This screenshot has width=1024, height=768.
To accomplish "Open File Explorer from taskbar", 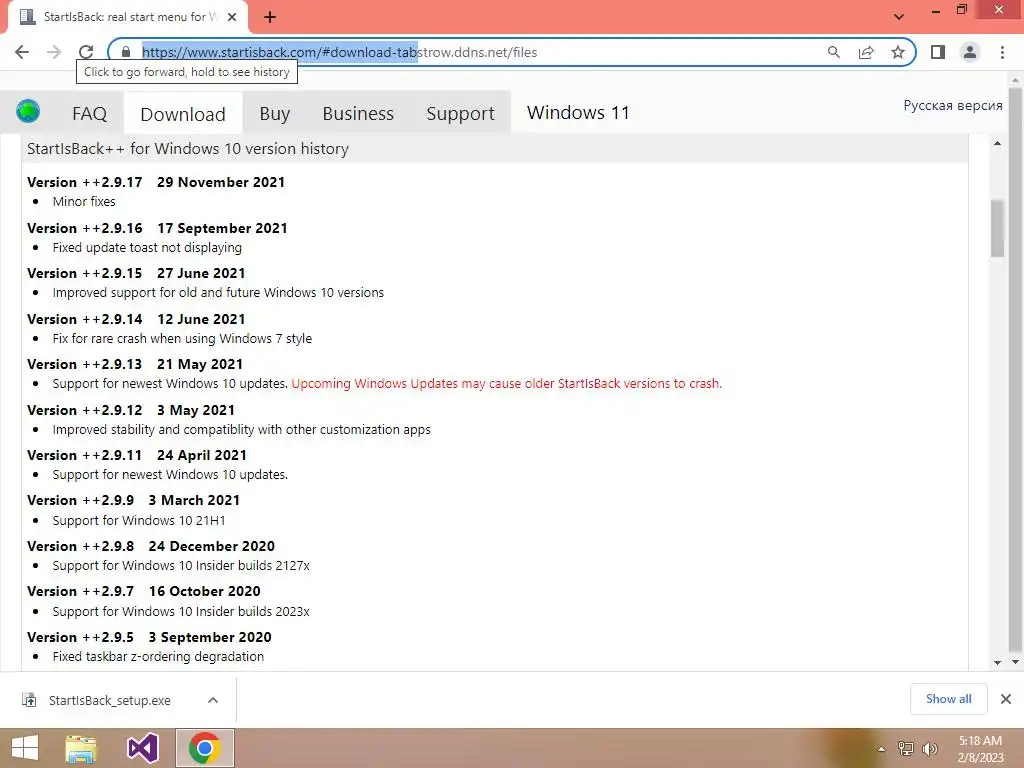I will (x=81, y=748).
